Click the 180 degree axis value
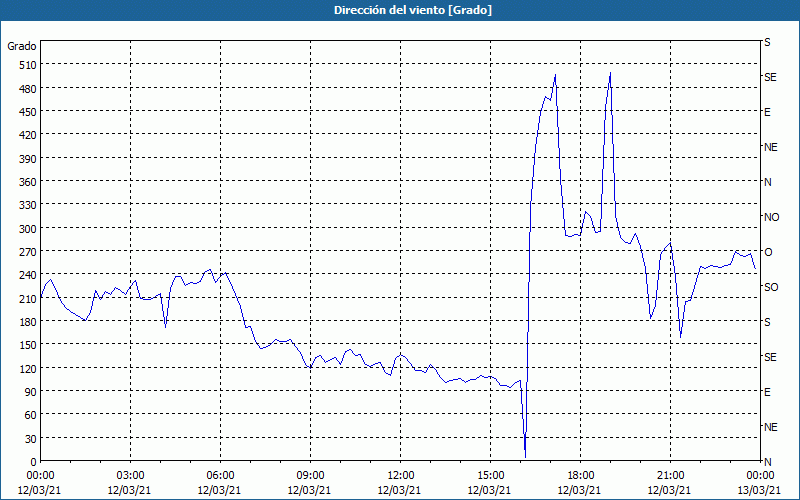 click(x=28, y=322)
